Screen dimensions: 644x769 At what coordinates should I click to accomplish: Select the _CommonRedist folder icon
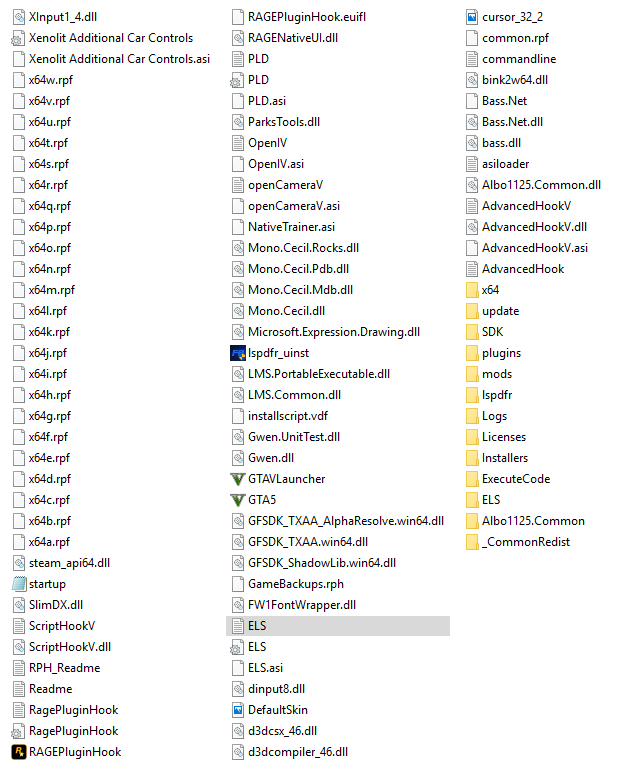tap(471, 542)
